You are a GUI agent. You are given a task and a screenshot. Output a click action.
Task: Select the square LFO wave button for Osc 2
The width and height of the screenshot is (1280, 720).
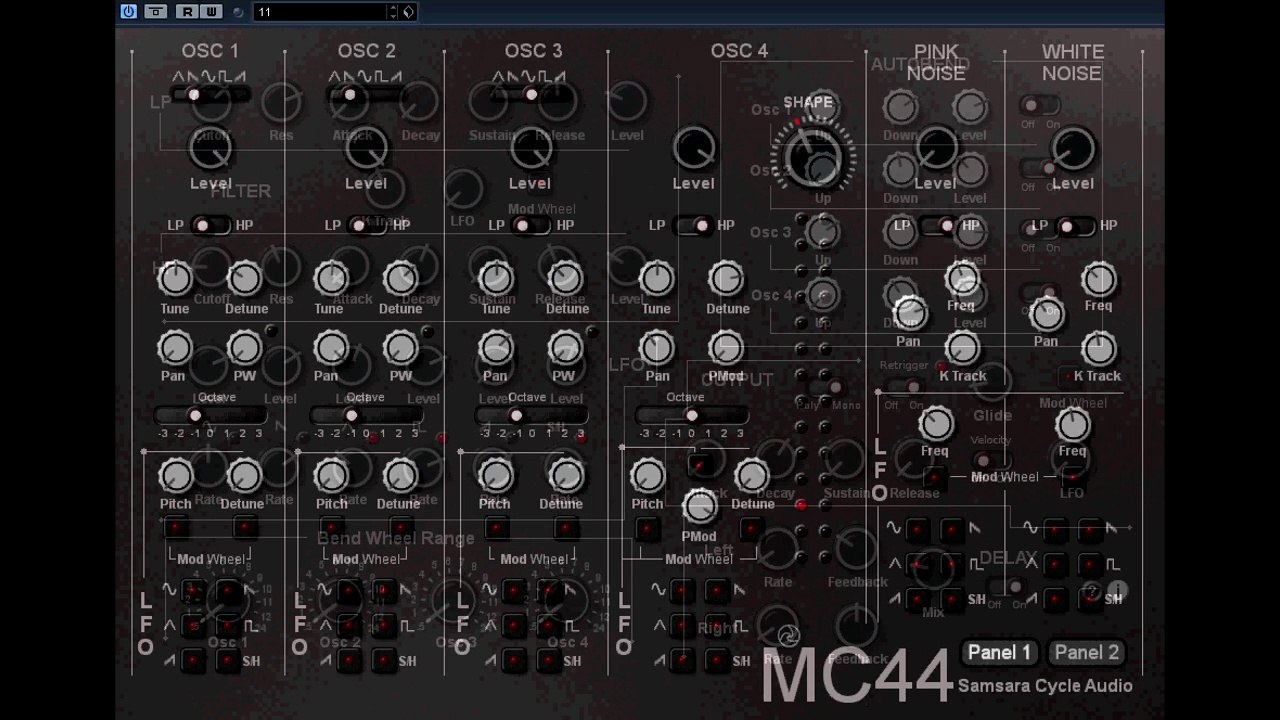coord(384,626)
